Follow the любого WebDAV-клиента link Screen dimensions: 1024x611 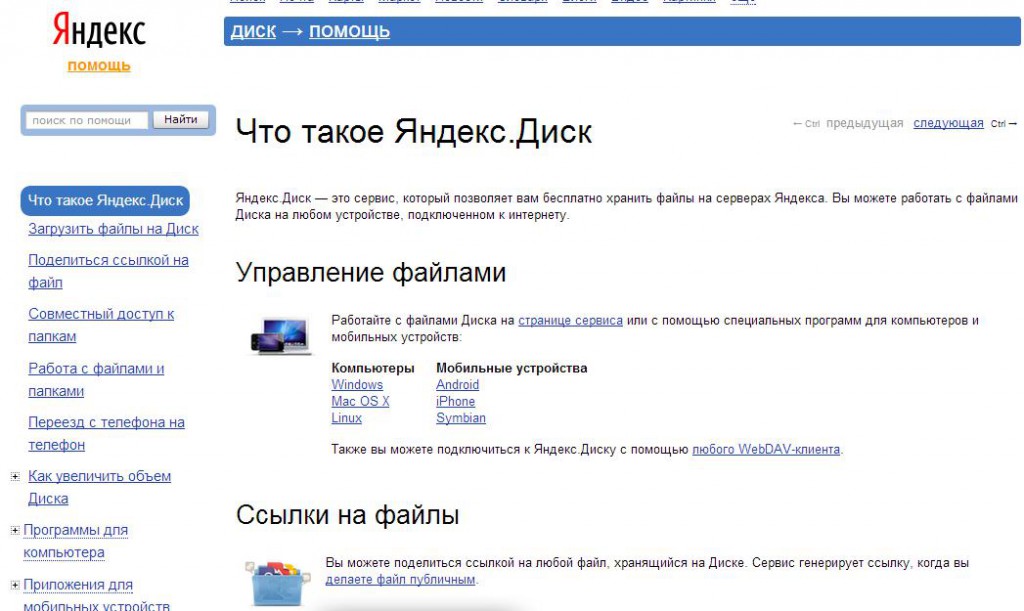(766, 449)
